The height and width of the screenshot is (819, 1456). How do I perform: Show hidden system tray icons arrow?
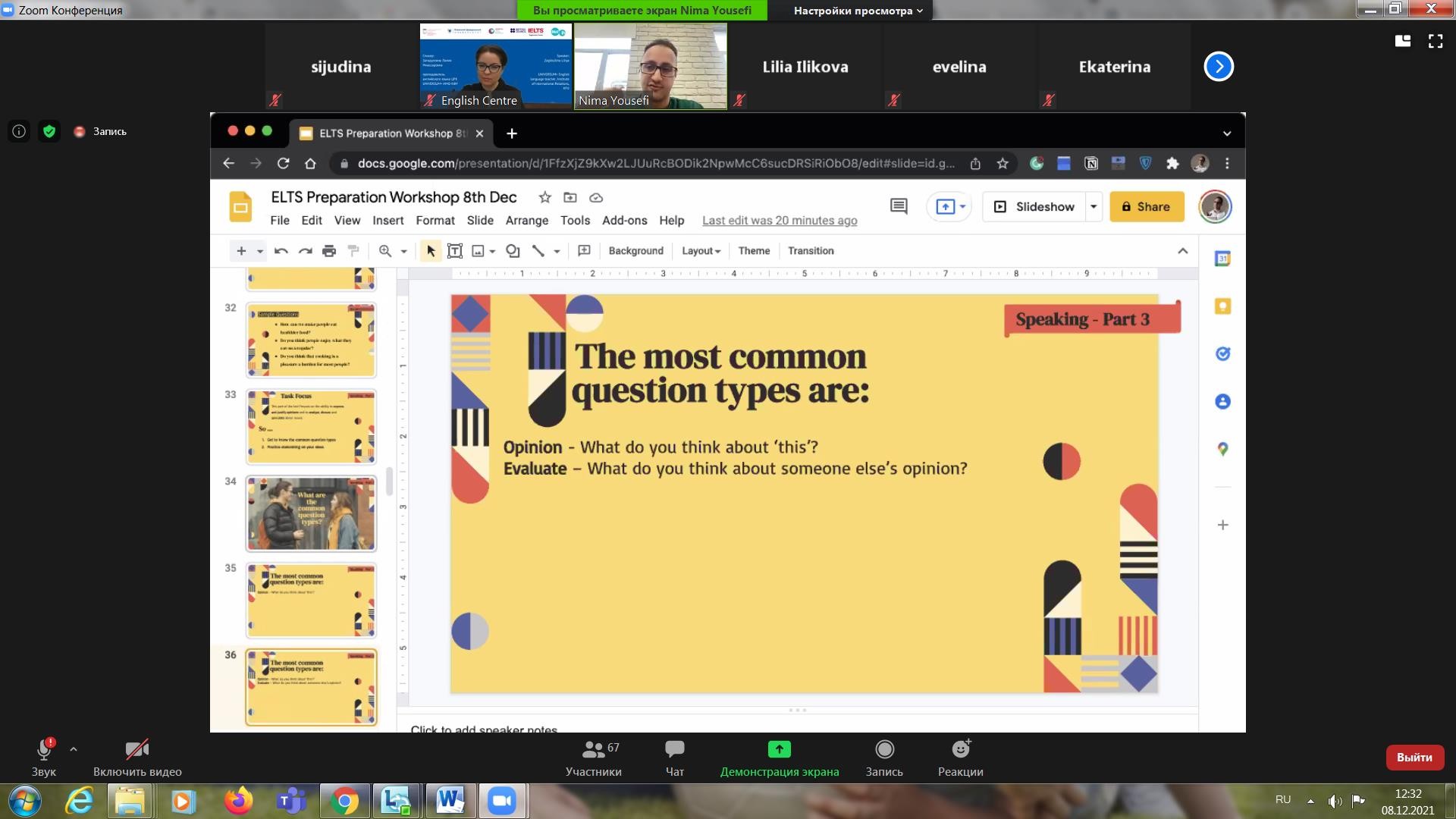tap(1310, 801)
